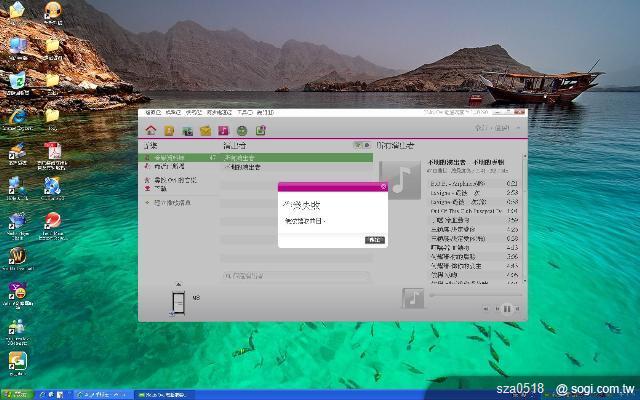Viewport: 640px width, 400px height.
Task: Open the Contacts view in Ovi Suite toolbar
Action: tap(169, 131)
